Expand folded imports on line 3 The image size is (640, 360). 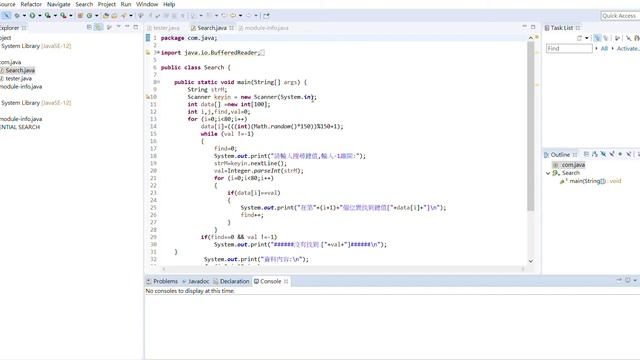[x=158, y=53]
